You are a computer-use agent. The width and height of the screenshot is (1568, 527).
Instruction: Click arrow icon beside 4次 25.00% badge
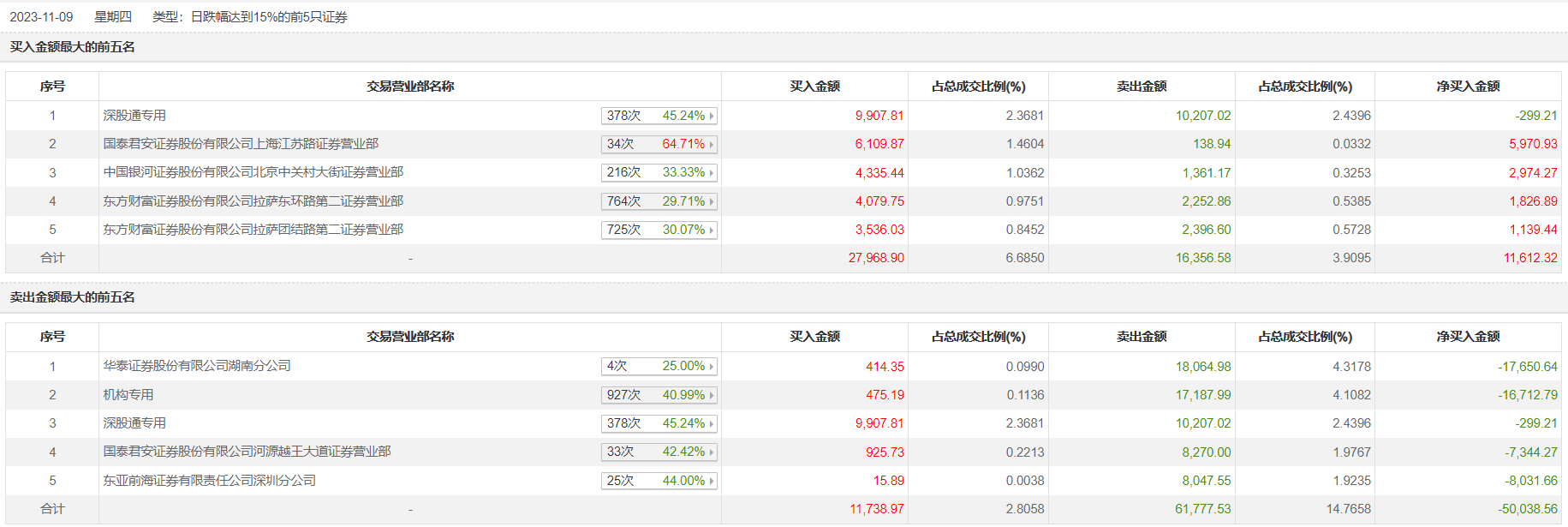click(x=711, y=367)
